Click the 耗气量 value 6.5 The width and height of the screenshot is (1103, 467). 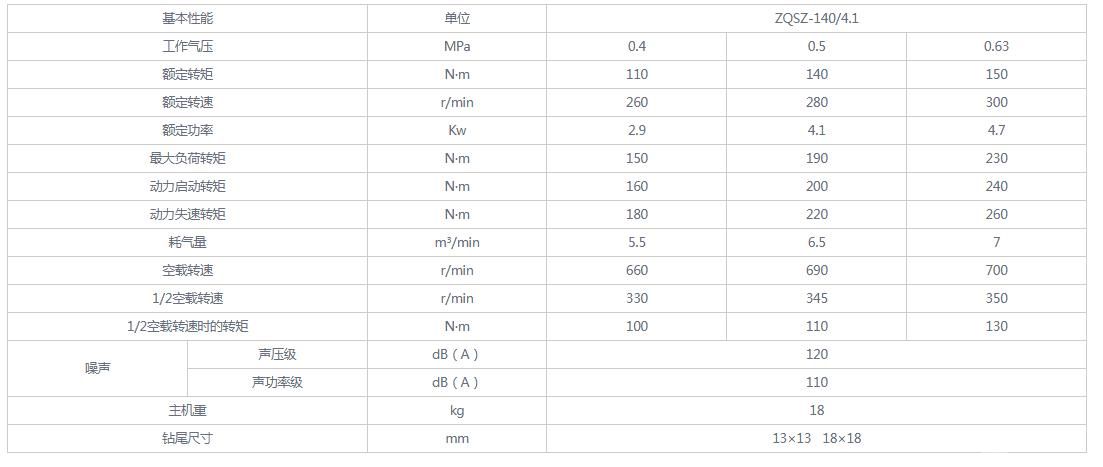point(816,243)
